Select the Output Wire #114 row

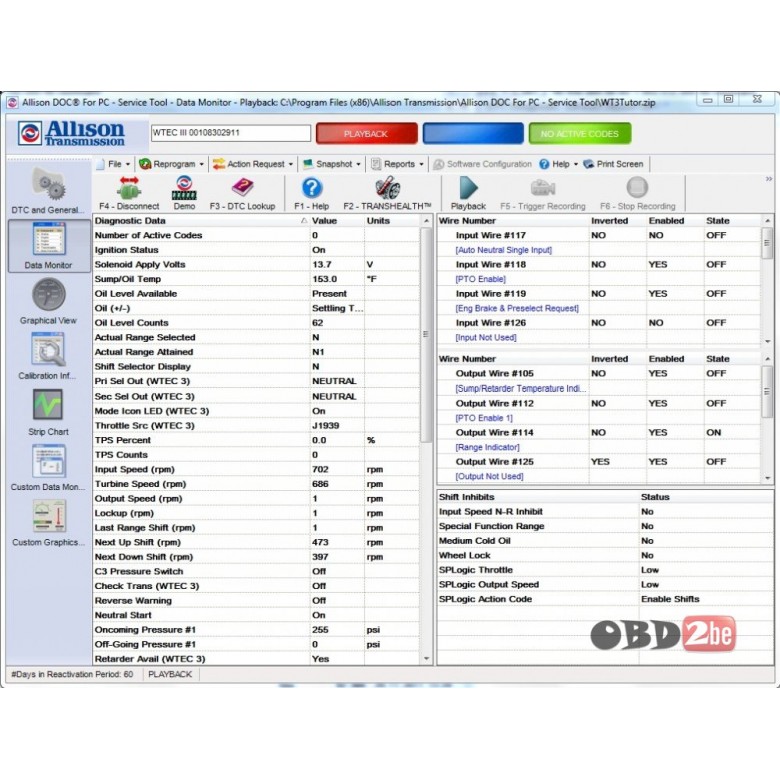click(599, 433)
